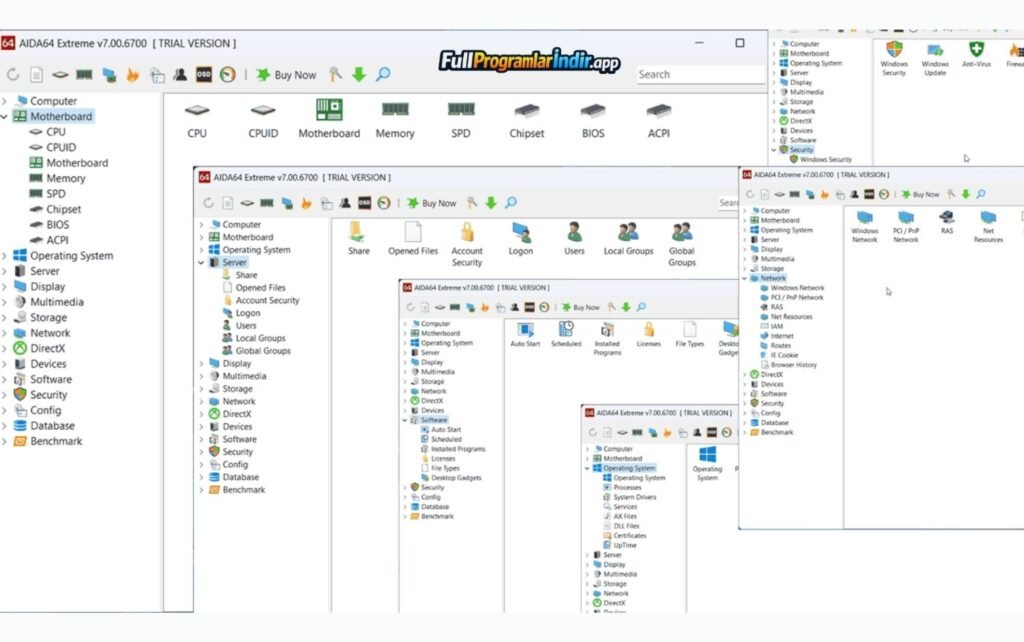Click the Account Security padlock icon
The width and height of the screenshot is (1024, 642).
467,233
